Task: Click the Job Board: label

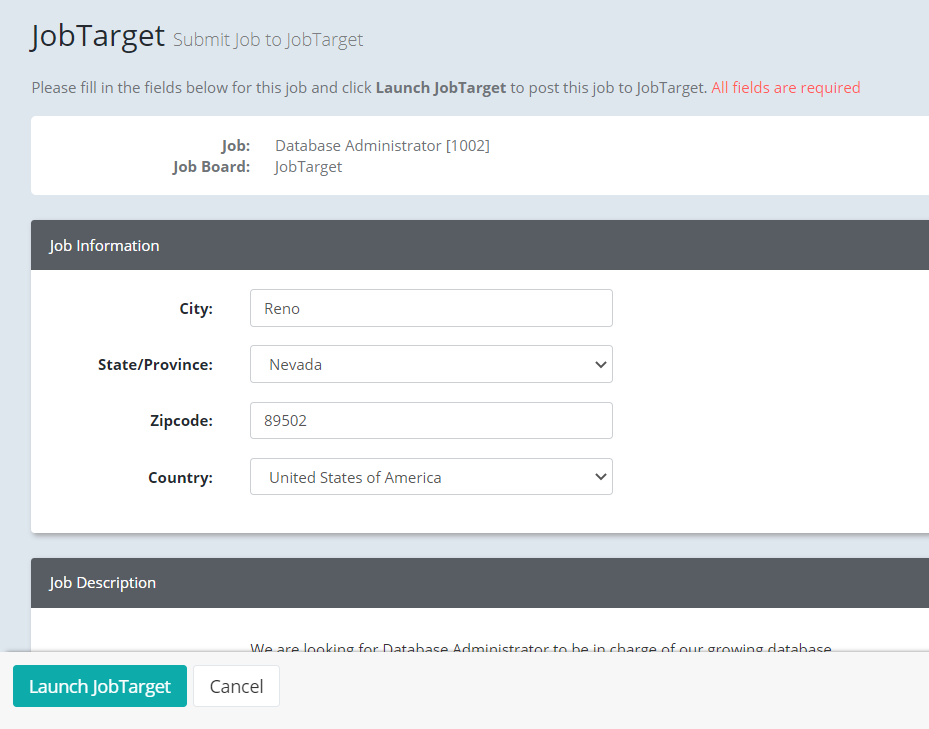Action: pos(211,166)
